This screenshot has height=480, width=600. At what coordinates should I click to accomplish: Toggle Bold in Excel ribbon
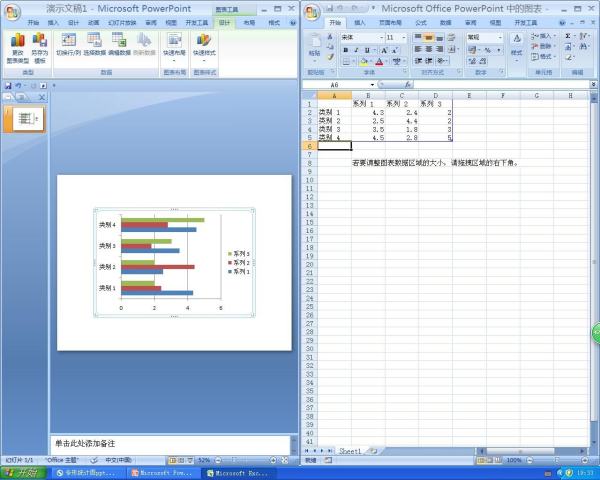tap(346, 50)
